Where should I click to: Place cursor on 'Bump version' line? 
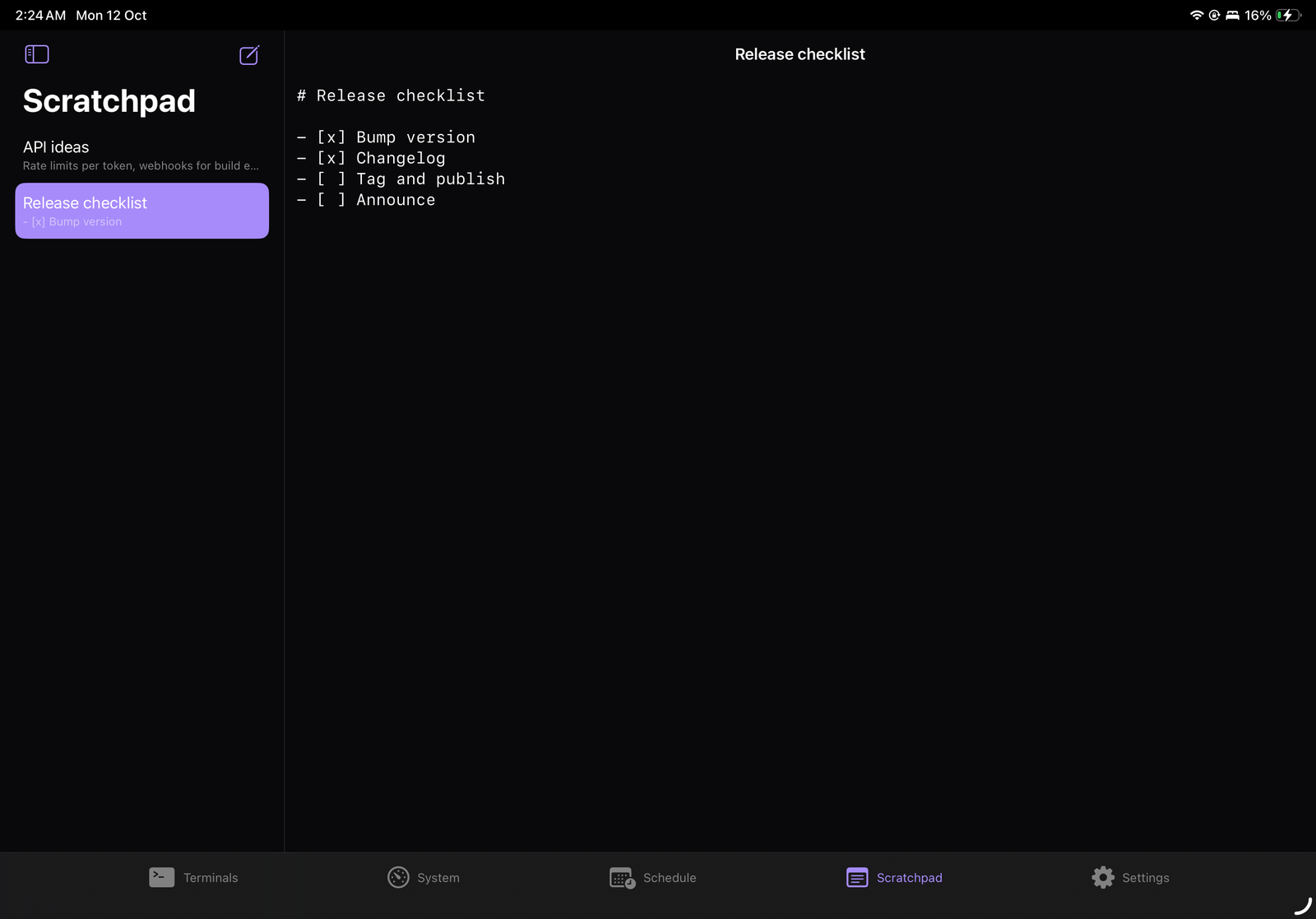(386, 137)
